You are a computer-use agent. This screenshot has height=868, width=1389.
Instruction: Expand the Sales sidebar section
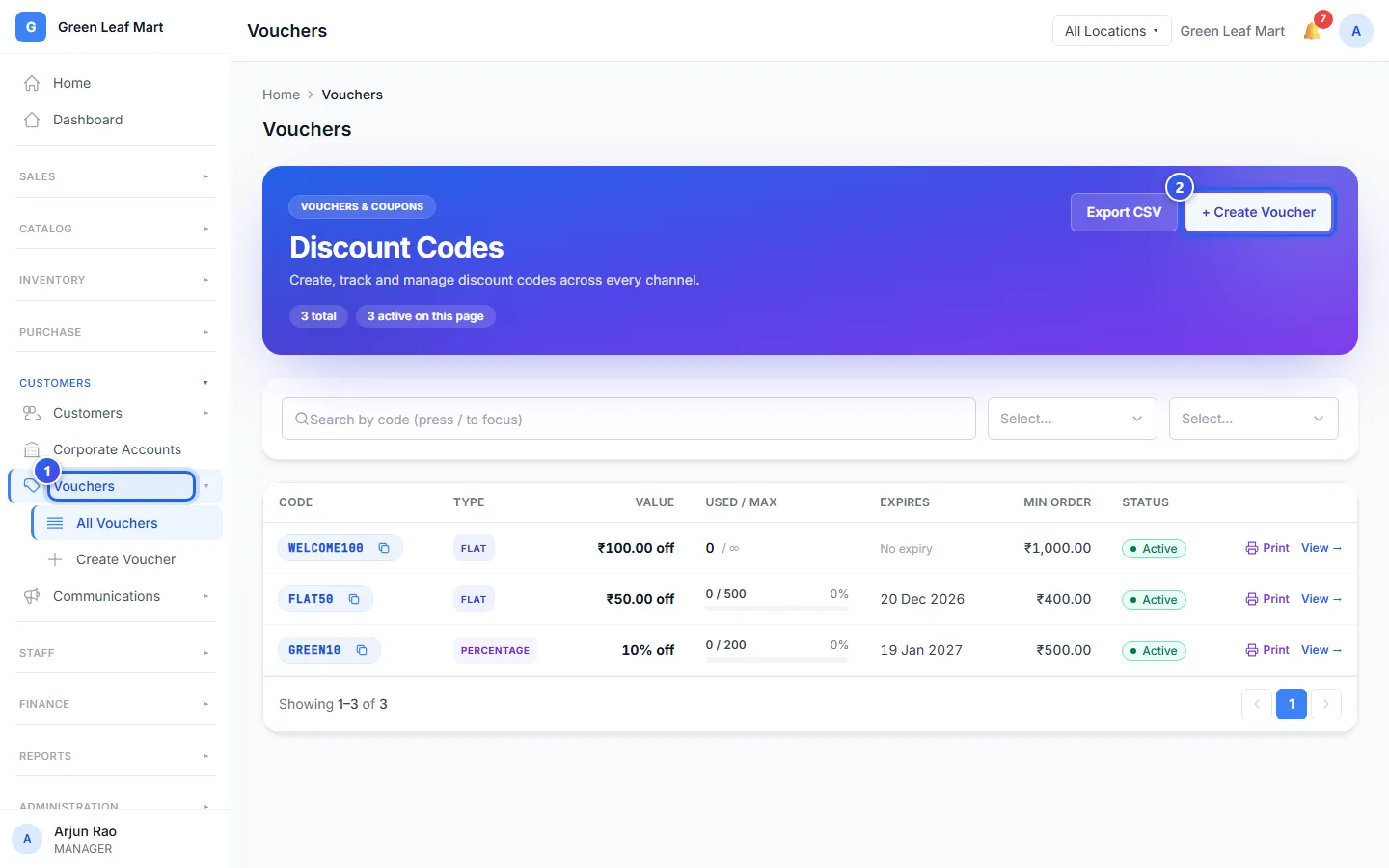(x=116, y=176)
